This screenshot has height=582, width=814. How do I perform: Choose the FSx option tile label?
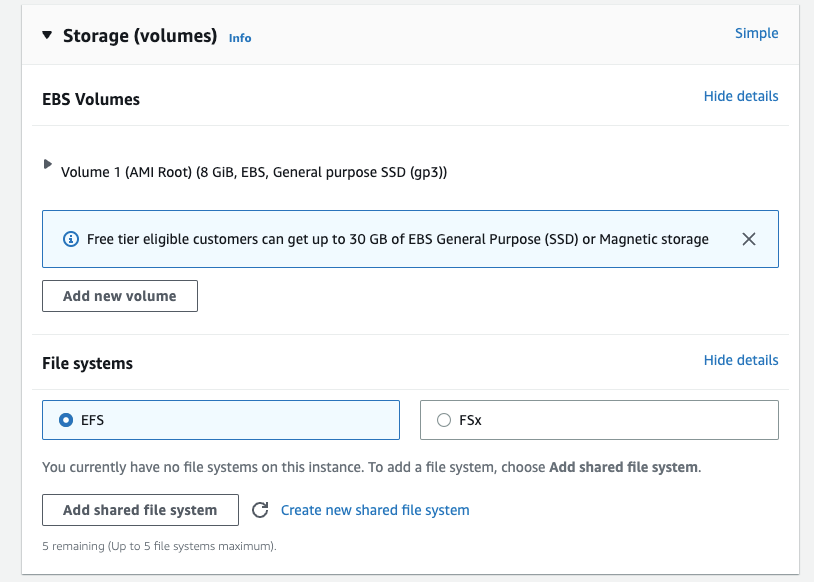coord(470,421)
